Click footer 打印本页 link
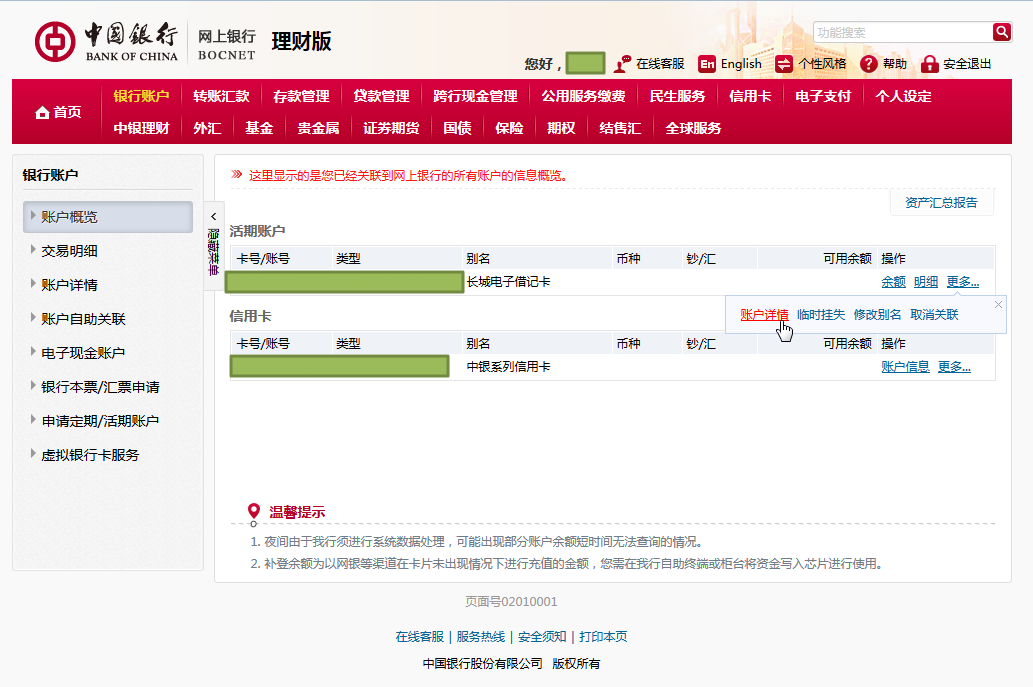The image size is (1033, 687). click(x=603, y=637)
